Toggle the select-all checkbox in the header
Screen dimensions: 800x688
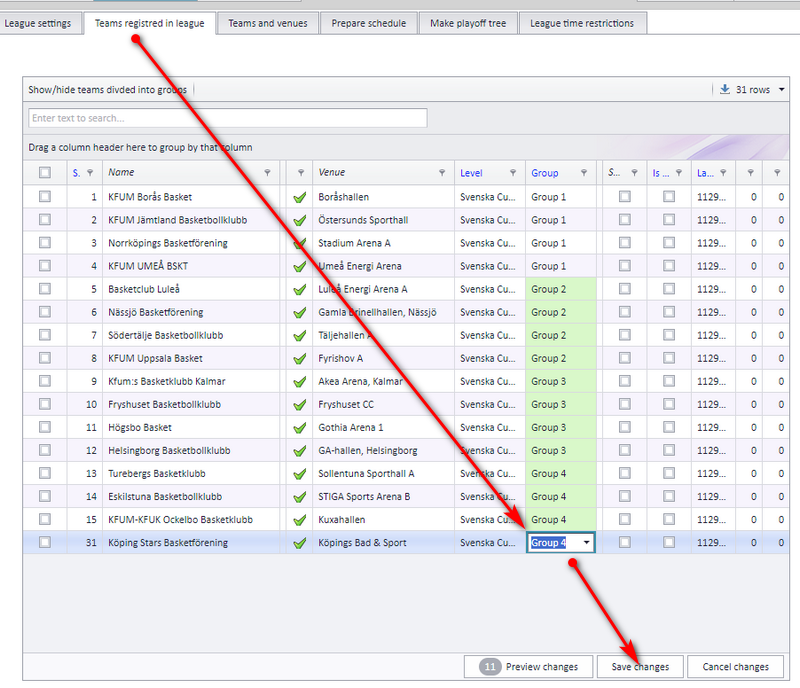[45, 173]
